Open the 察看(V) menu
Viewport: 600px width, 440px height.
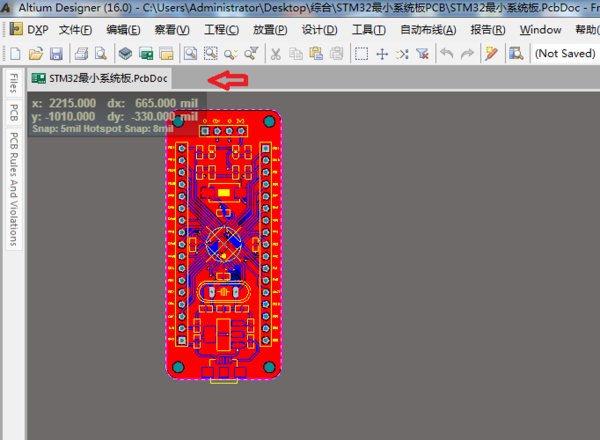172,29
